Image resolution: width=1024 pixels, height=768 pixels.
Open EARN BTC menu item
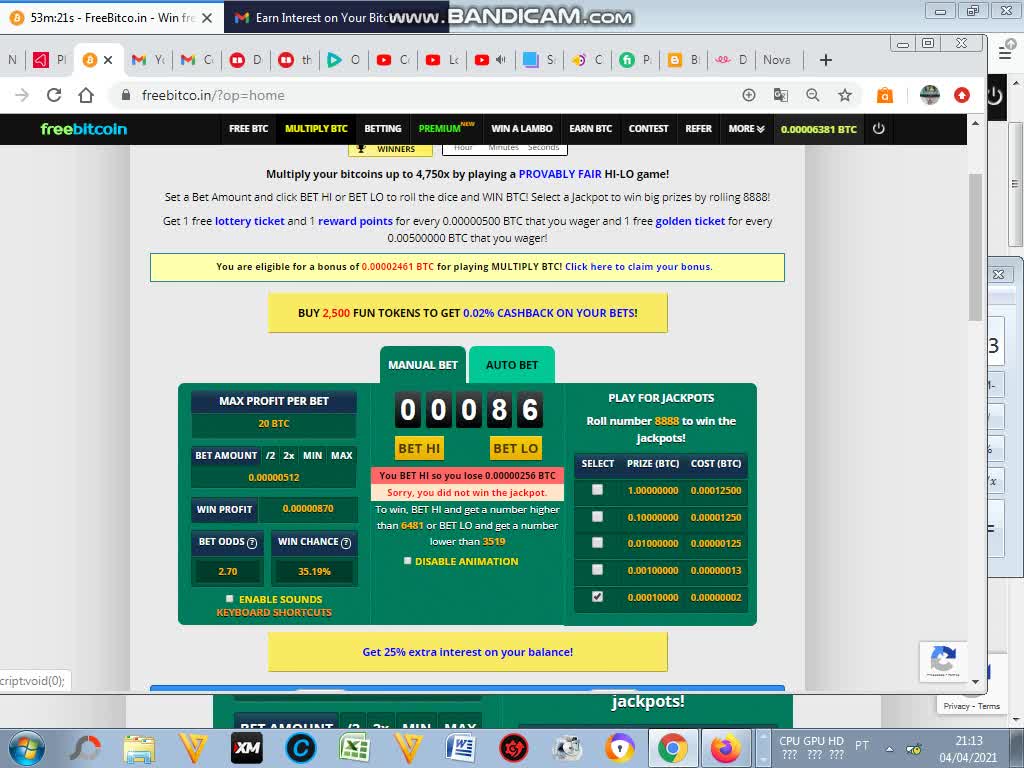590,129
